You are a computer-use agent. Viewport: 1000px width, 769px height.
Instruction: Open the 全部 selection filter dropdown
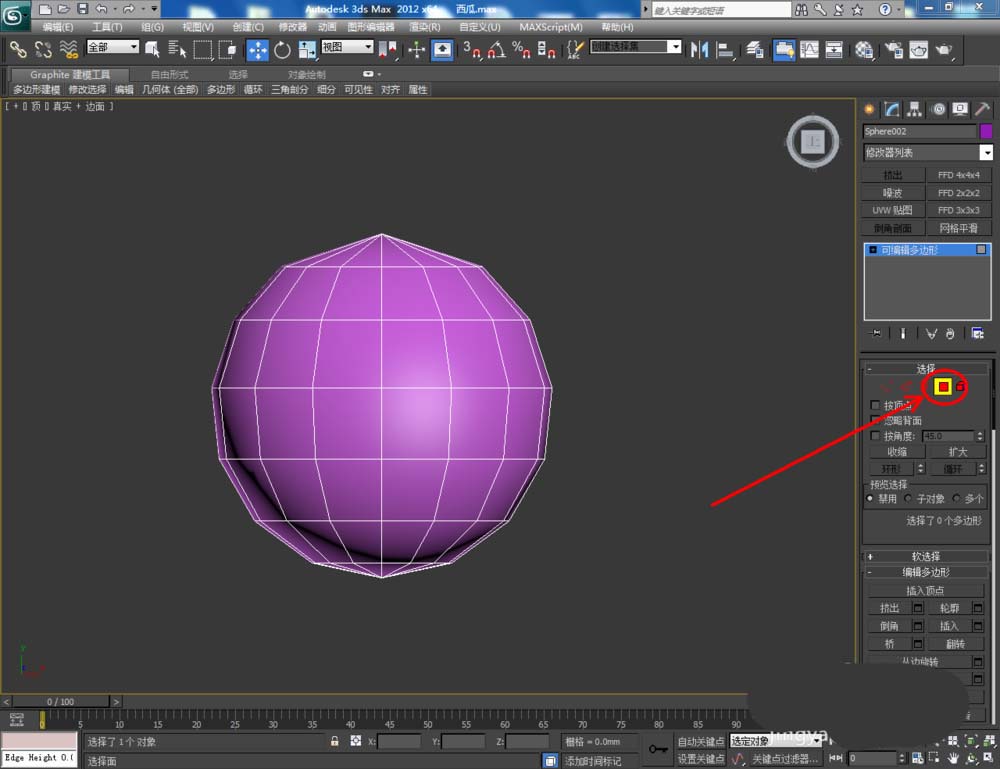[x=113, y=47]
